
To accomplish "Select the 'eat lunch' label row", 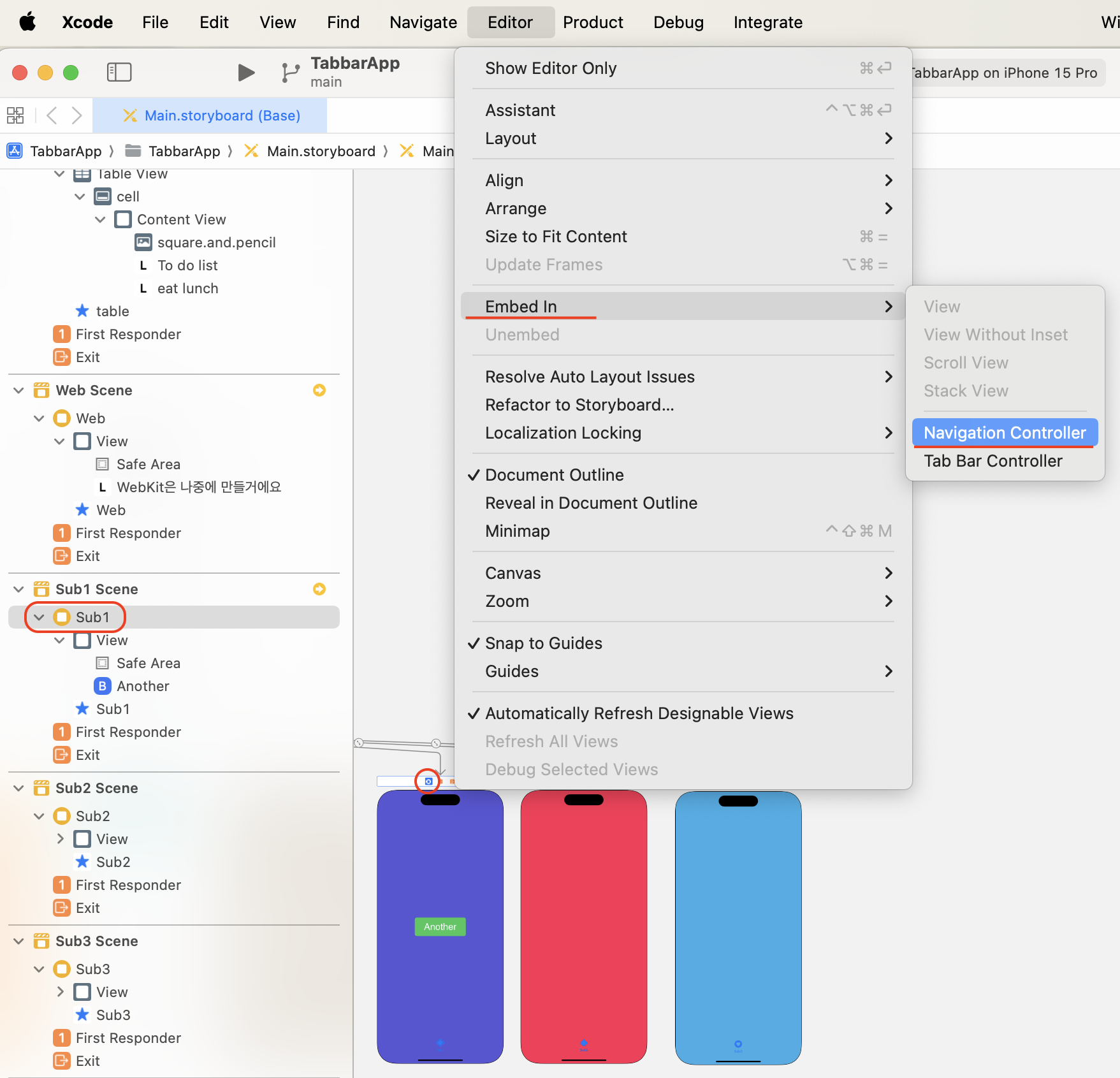I will [178, 288].
